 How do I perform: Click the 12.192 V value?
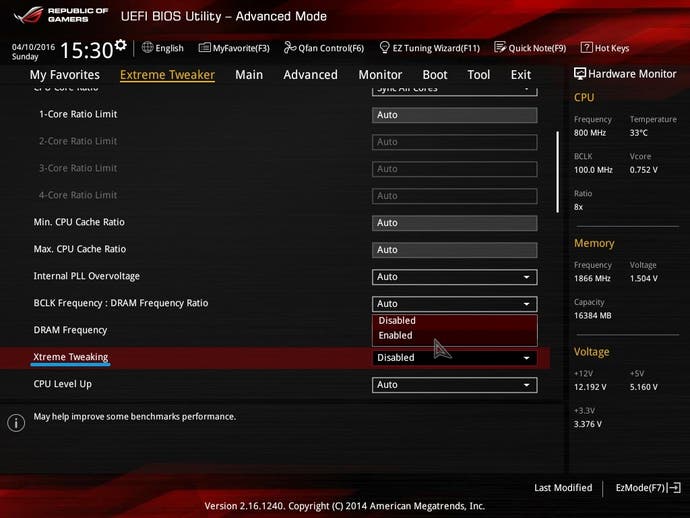tap(590, 387)
